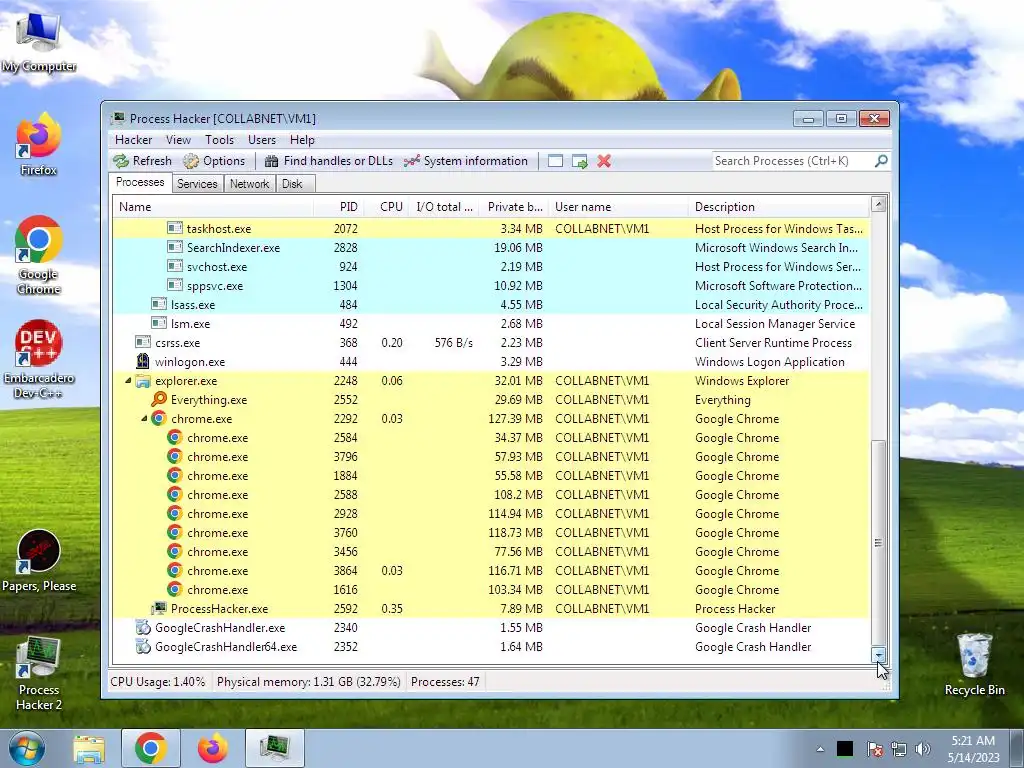Viewport: 1024px width, 768px height.
Task: Click the taskbar volume speaker icon
Action: pos(923,749)
